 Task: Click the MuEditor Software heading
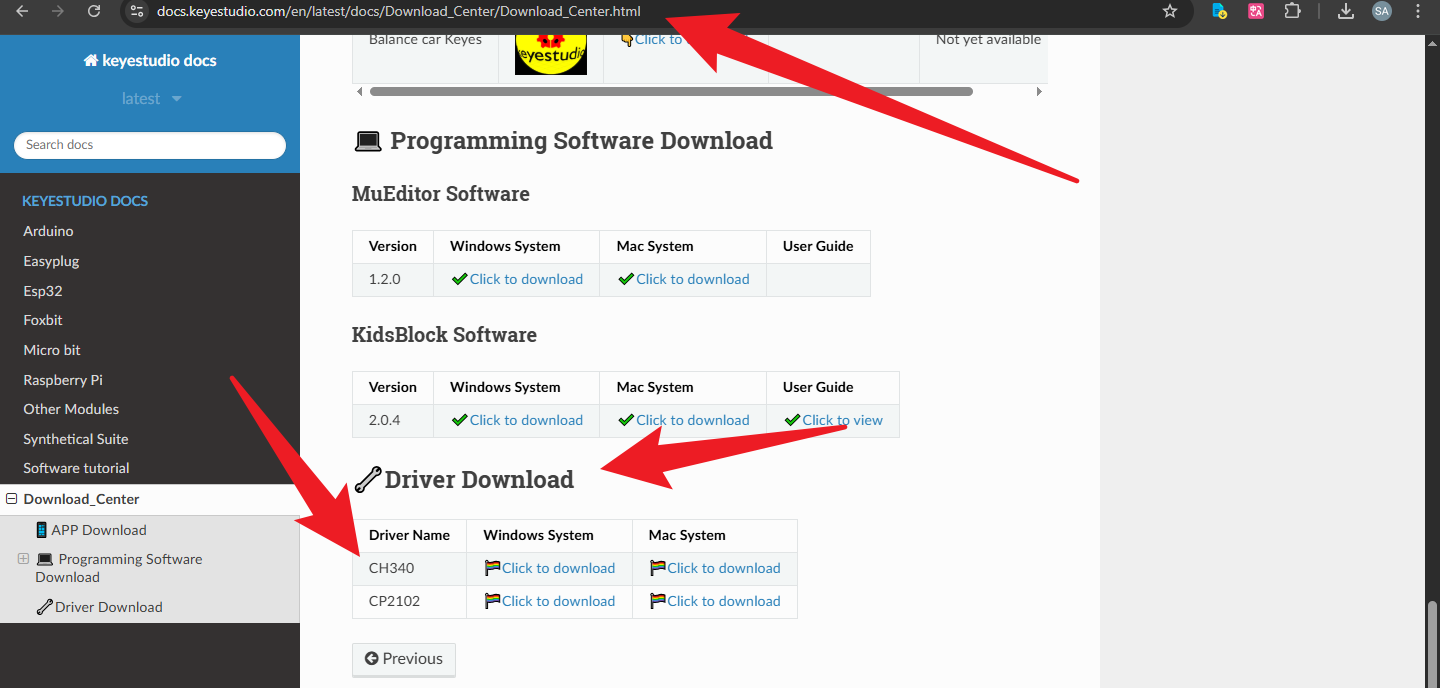pos(441,194)
